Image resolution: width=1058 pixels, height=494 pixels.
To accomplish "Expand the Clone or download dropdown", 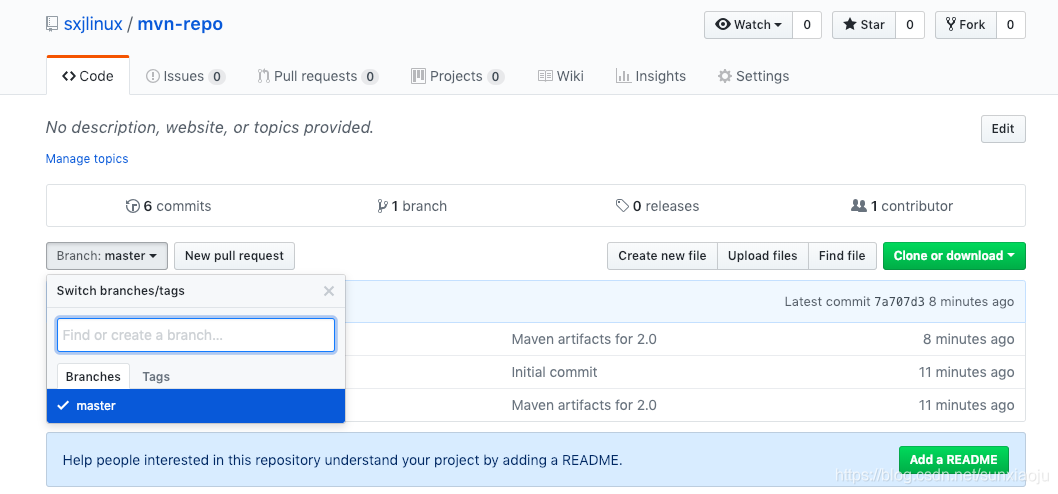I will [954, 256].
